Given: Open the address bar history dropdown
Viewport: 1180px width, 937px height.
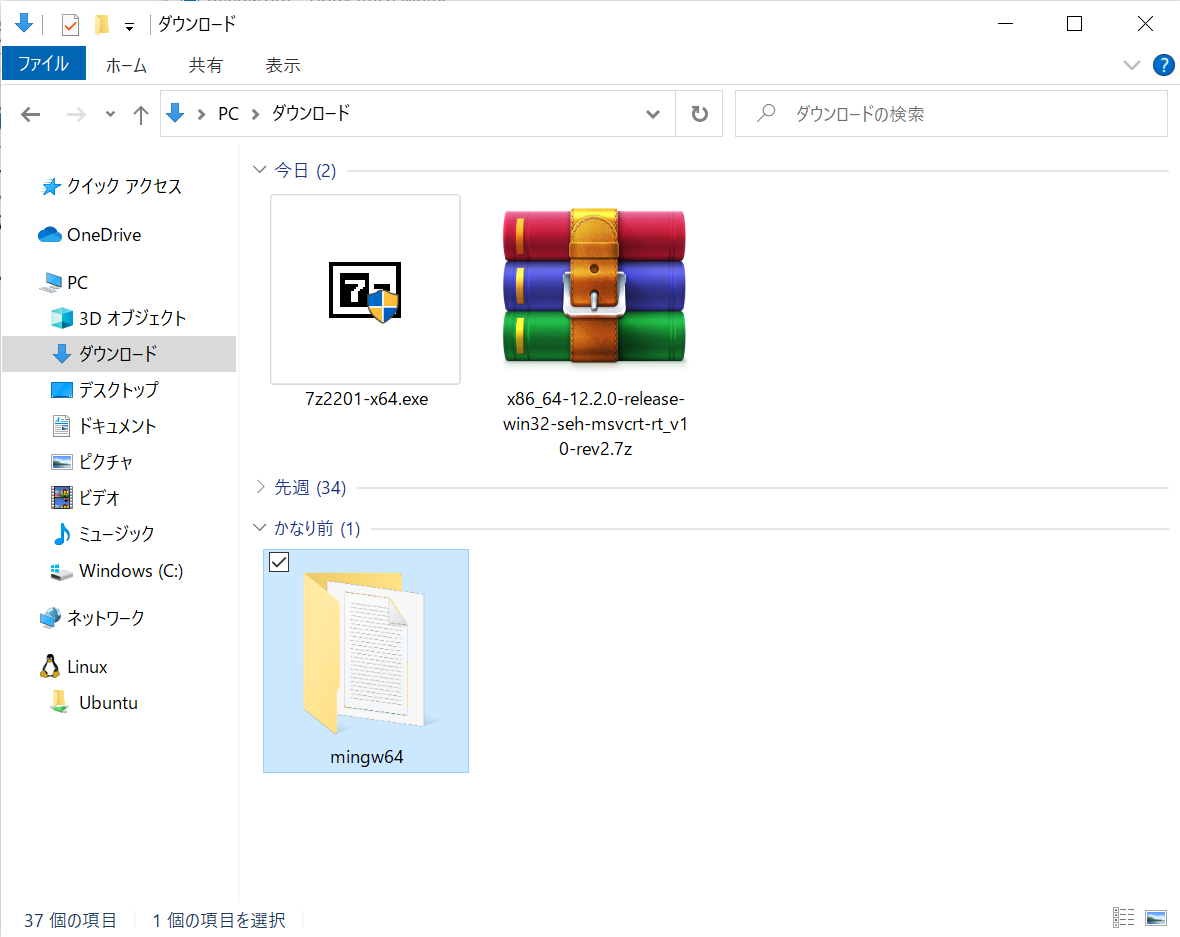Looking at the screenshot, I should tap(652, 114).
